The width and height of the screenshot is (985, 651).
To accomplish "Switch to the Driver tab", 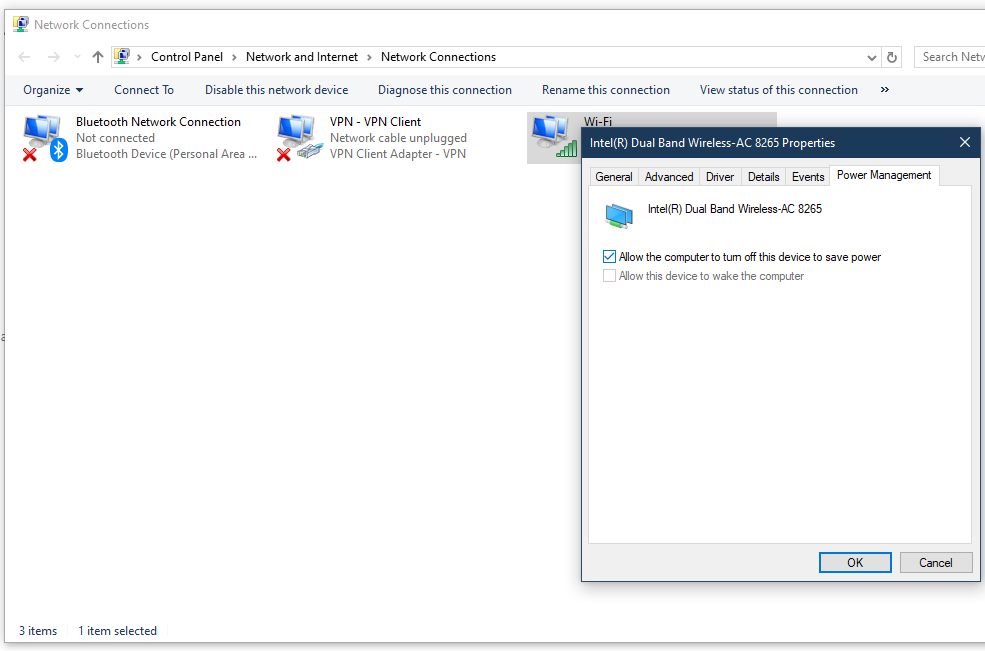I will 720,177.
